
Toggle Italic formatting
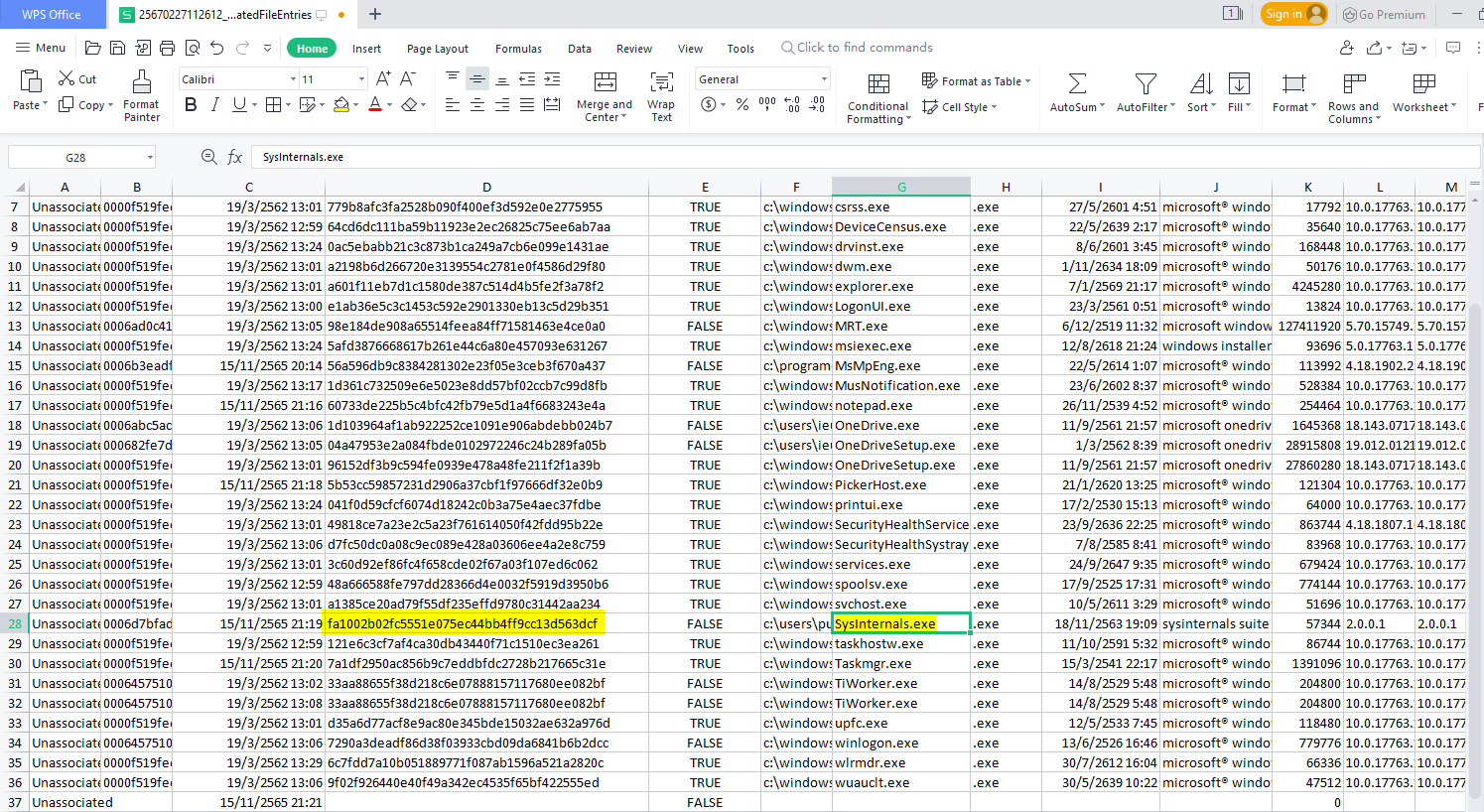(214, 105)
